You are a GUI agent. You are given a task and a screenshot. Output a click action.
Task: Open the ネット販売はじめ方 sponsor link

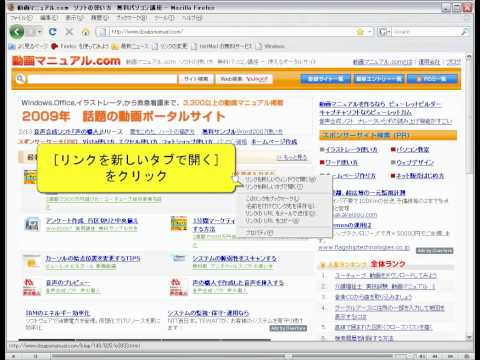tap(420, 176)
